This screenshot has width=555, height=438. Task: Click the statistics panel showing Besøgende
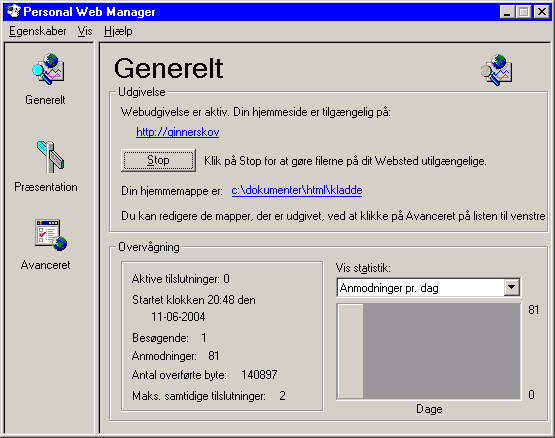(222, 336)
